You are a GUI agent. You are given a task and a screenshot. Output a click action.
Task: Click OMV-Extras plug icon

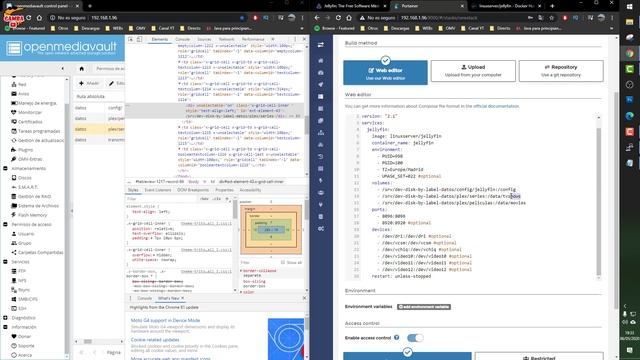(x=14, y=159)
